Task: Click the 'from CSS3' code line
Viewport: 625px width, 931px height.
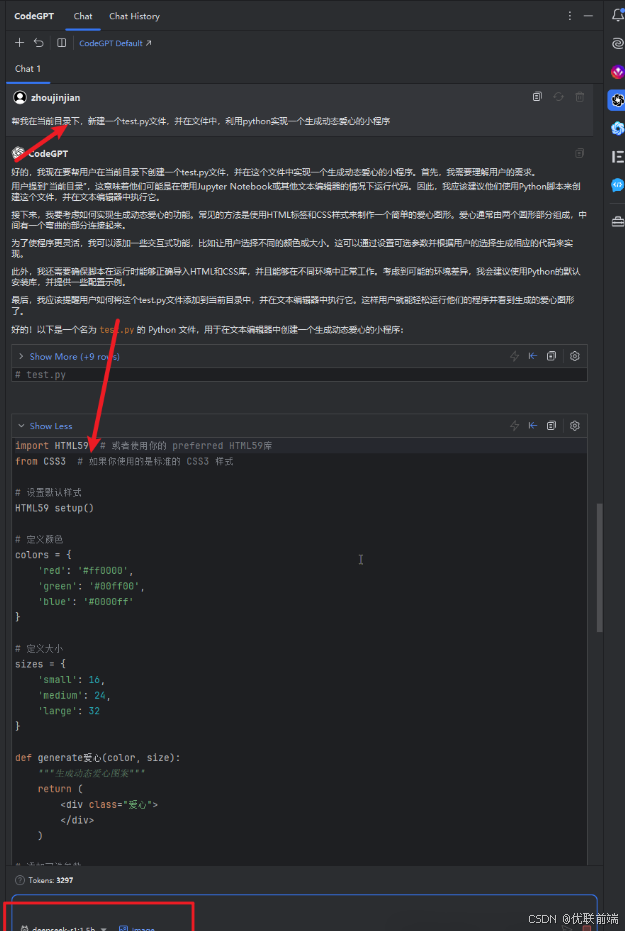Action: click(124, 461)
